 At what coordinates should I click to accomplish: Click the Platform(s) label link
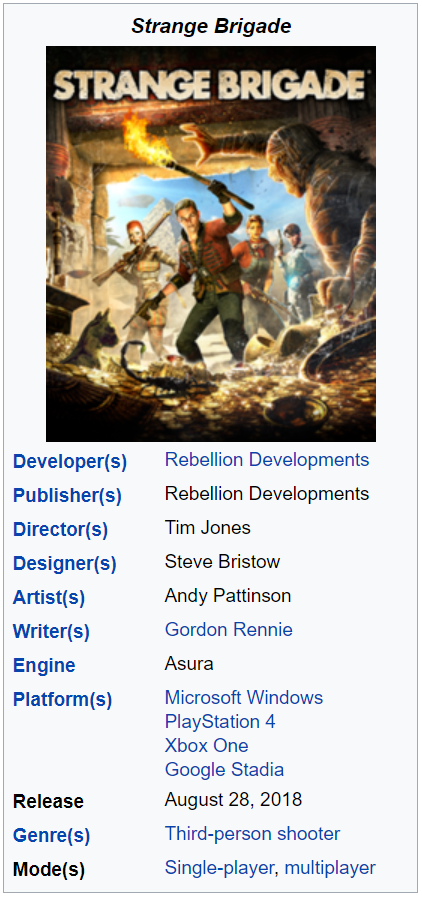click(62, 700)
